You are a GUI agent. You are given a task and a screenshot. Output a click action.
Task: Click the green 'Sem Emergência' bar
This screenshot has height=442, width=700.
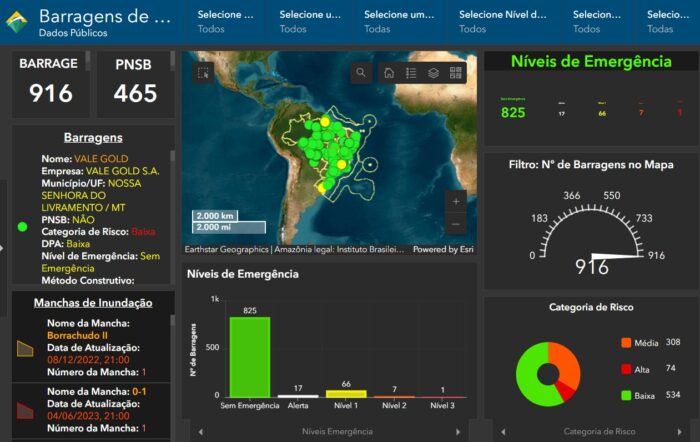[249, 357]
